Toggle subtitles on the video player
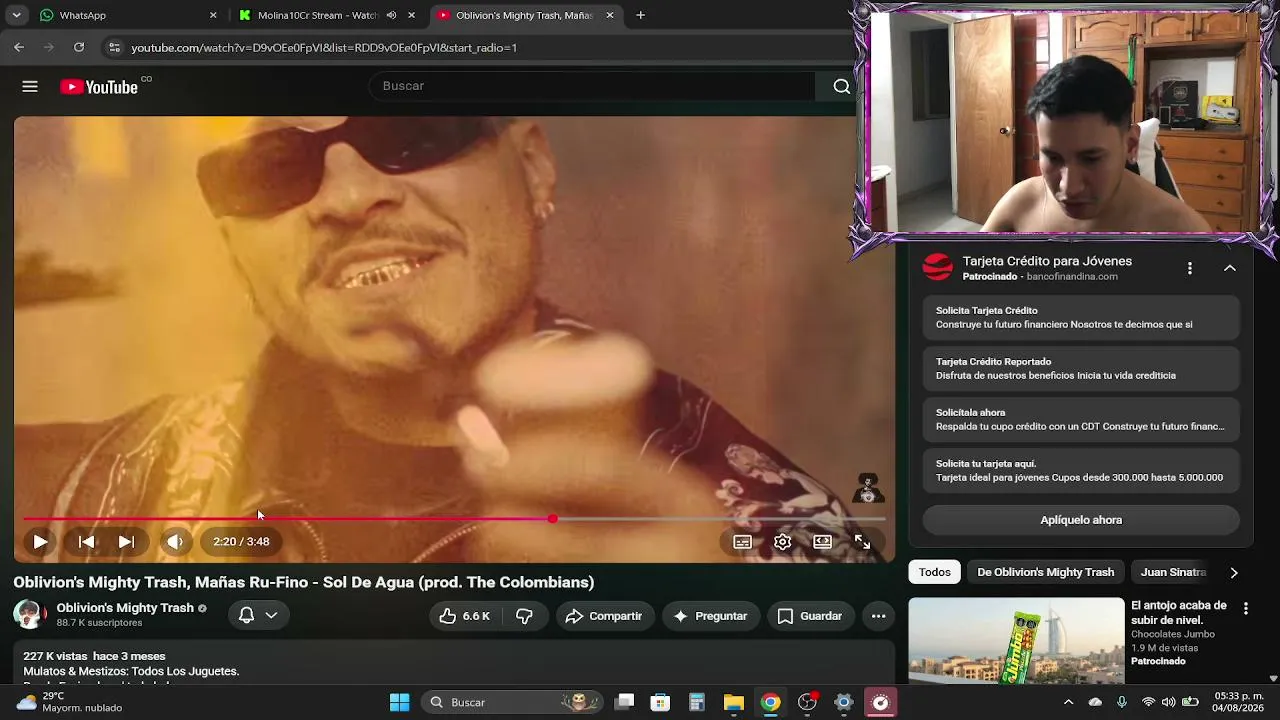This screenshot has height=720, width=1280. 743,542
